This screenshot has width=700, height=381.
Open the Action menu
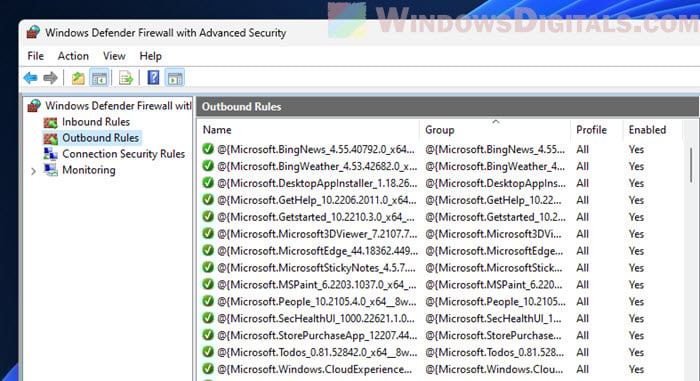click(73, 56)
